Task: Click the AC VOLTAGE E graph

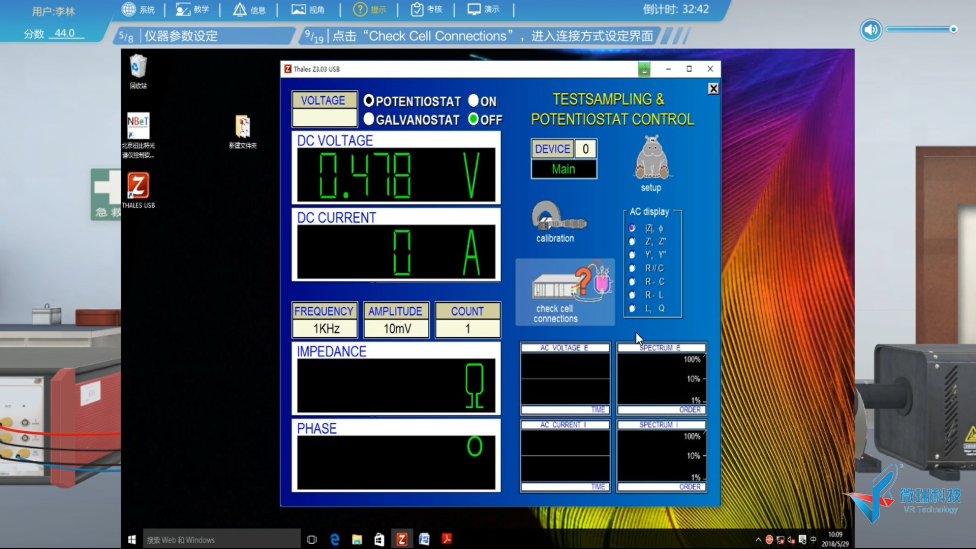Action: [565, 378]
